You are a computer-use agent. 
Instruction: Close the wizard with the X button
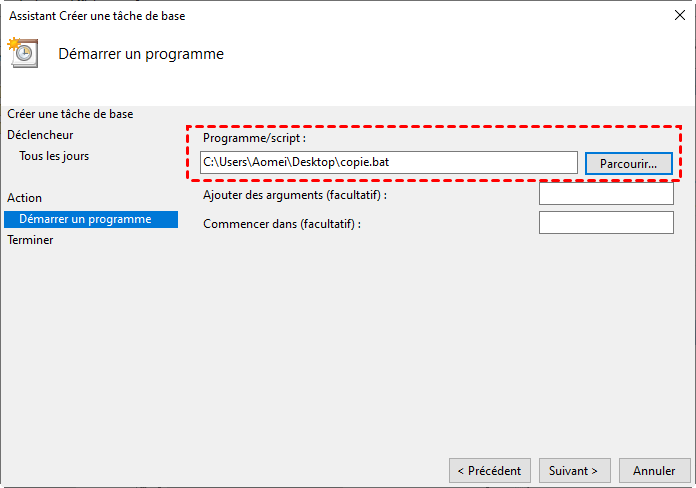point(679,16)
